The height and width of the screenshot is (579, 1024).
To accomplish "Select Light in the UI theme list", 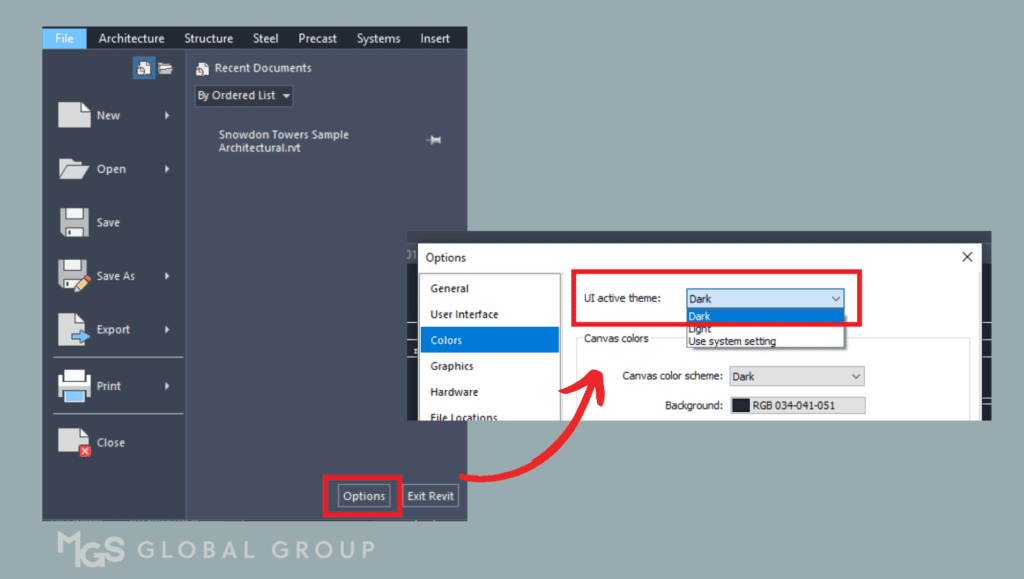I will click(x=700, y=329).
